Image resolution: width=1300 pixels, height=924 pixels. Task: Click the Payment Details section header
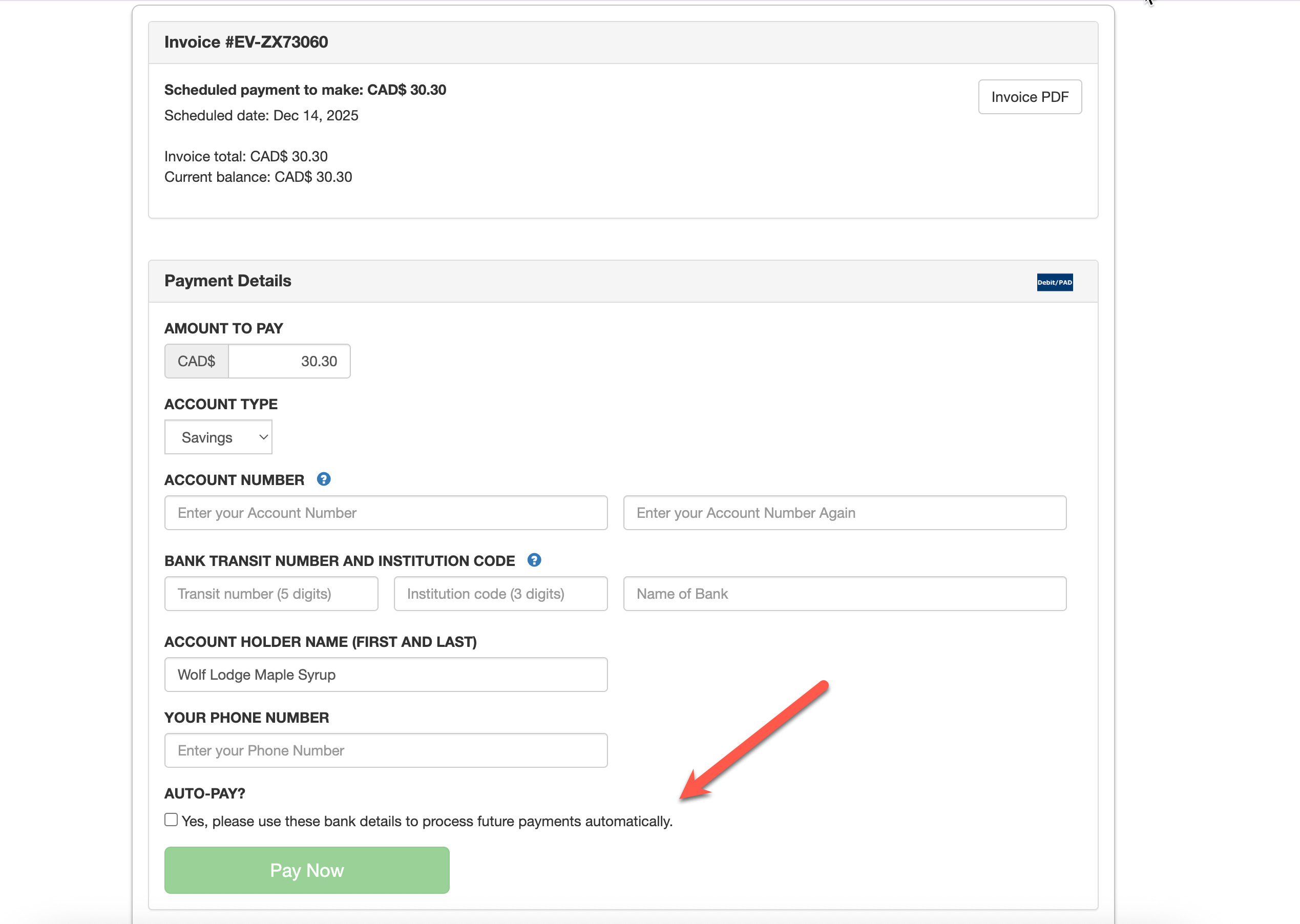click(227, 281)
